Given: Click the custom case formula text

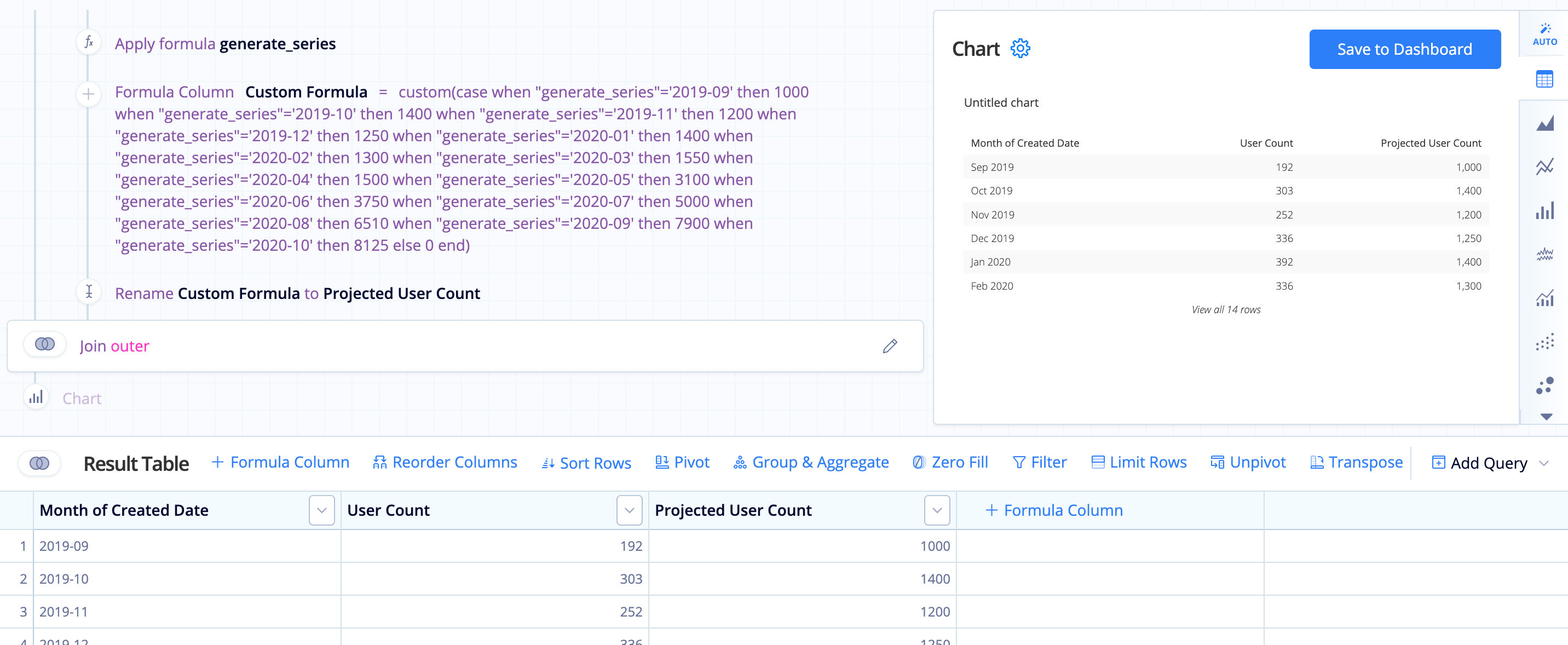Looking at the screenshot, I should coord(462,169).
